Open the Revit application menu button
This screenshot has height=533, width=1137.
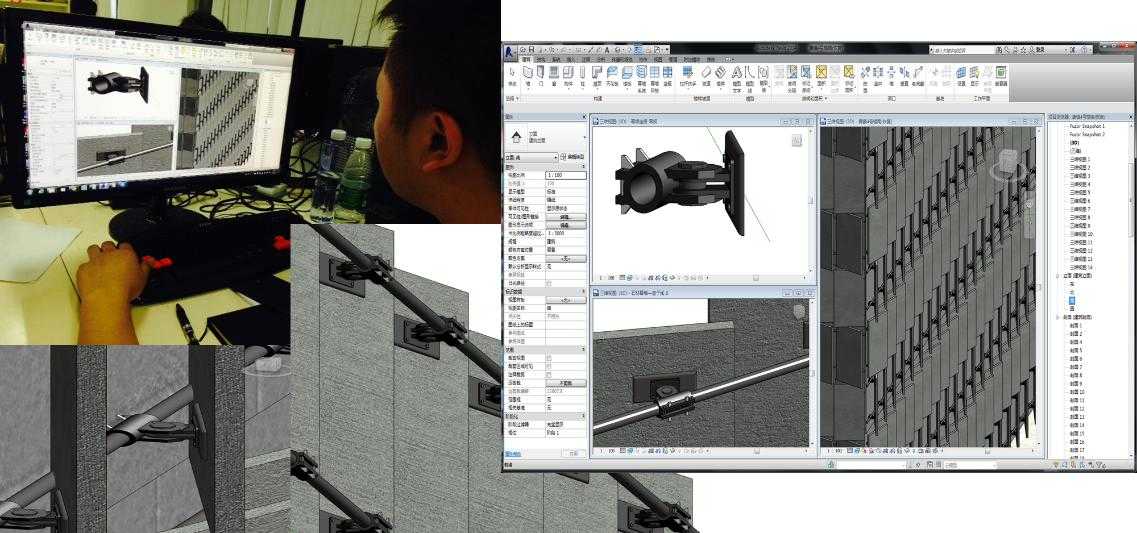(512, 50)
